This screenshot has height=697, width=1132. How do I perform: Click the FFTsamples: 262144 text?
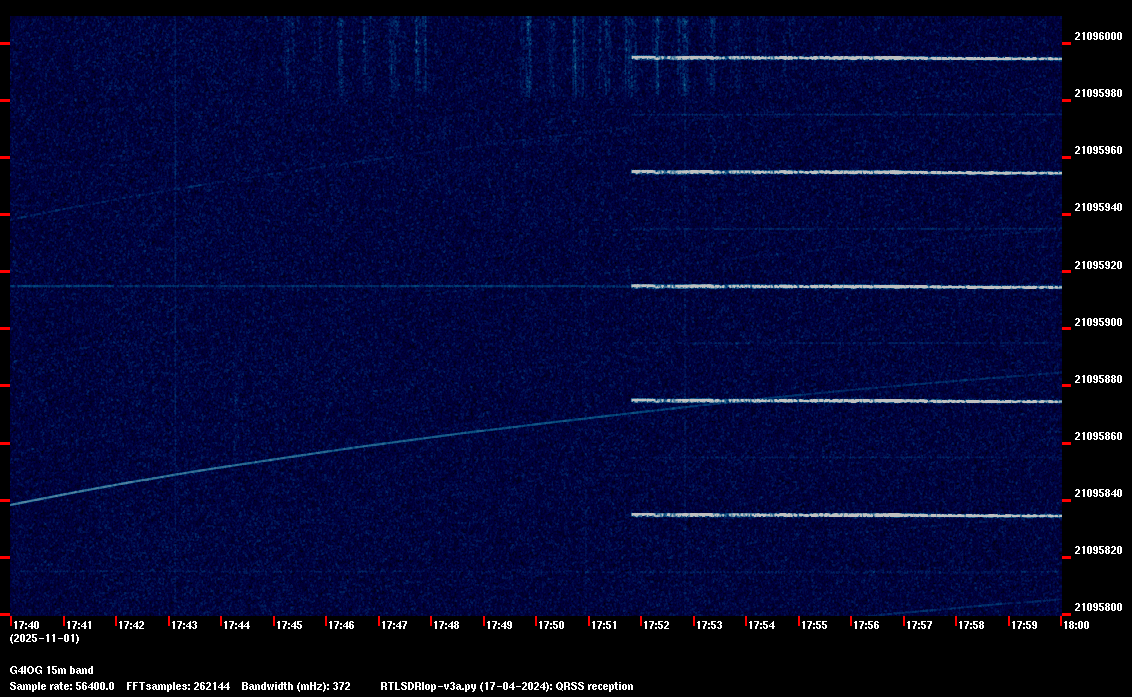pos(178,686)
